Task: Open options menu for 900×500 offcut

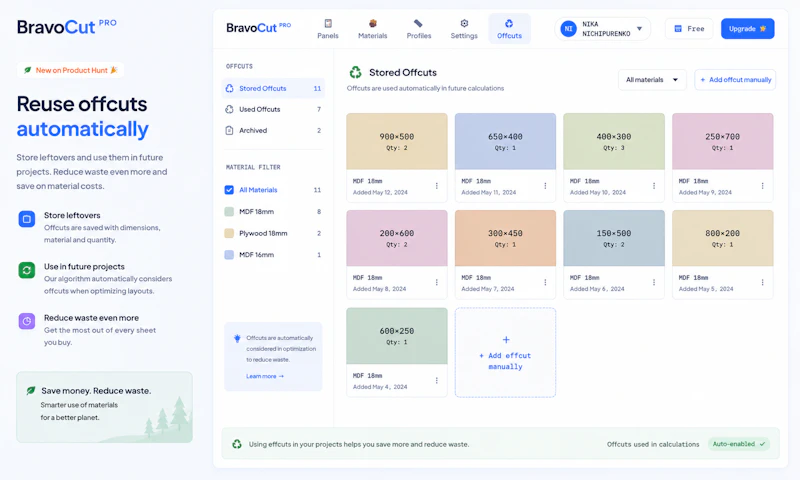Action: click(437, 186)
